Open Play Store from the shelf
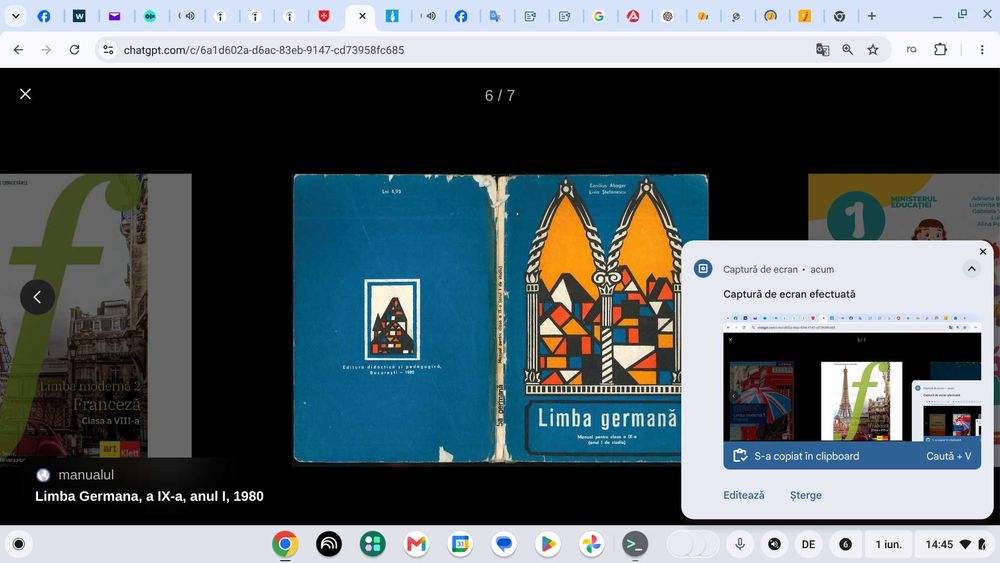Image resolution: width=1000 pixels, height=563 pixels. (548, 544)
